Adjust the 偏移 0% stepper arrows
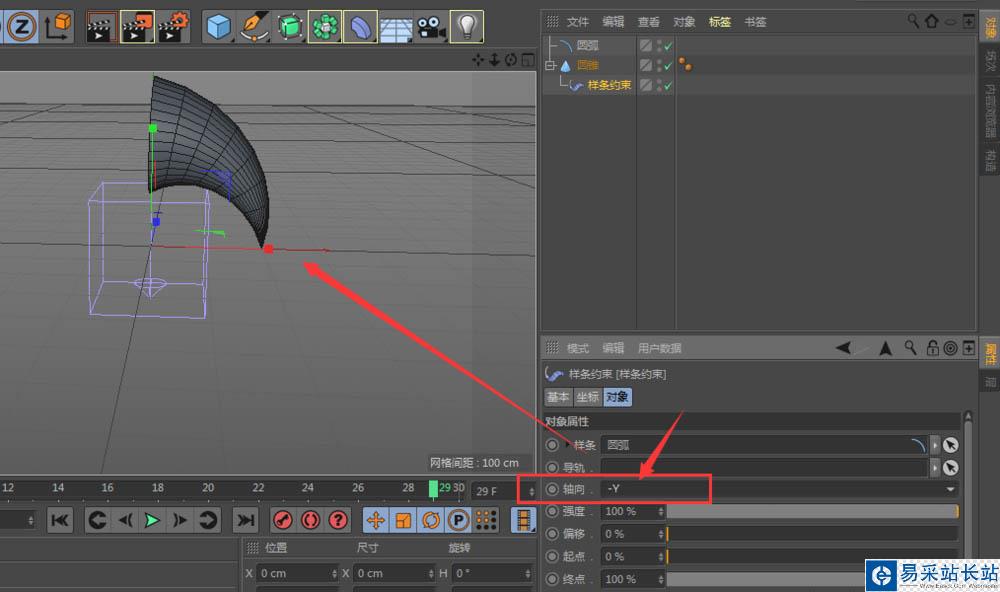 click(661, 534)
